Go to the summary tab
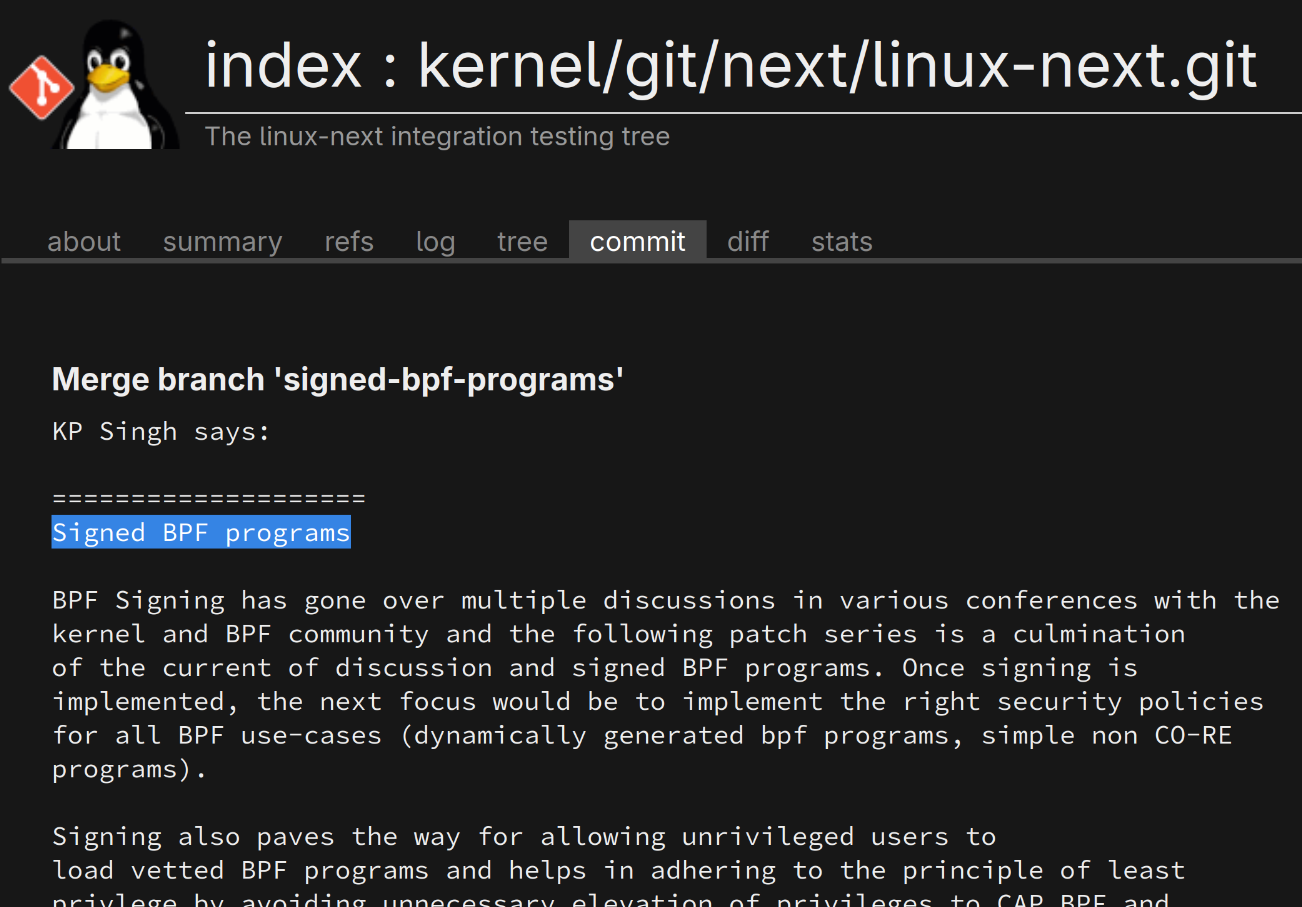This screenshot has height=907, width=1302. click(x=222, y=242)
